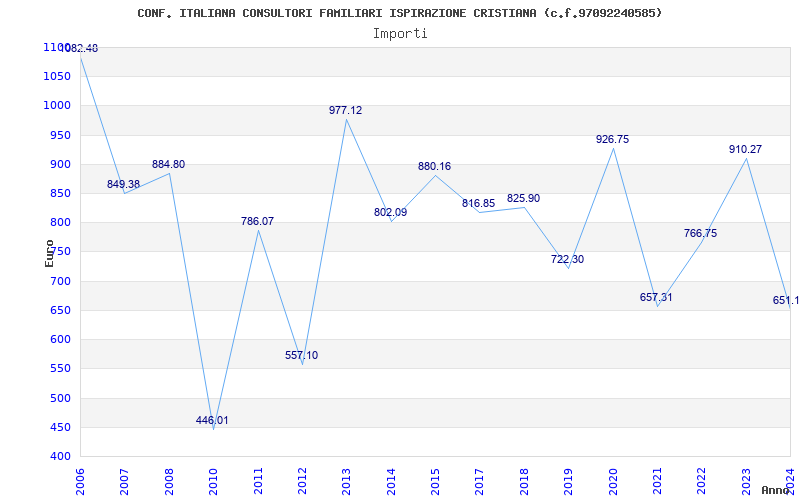
Task: Click the 825.90 data label
Action: pos(523,198)
